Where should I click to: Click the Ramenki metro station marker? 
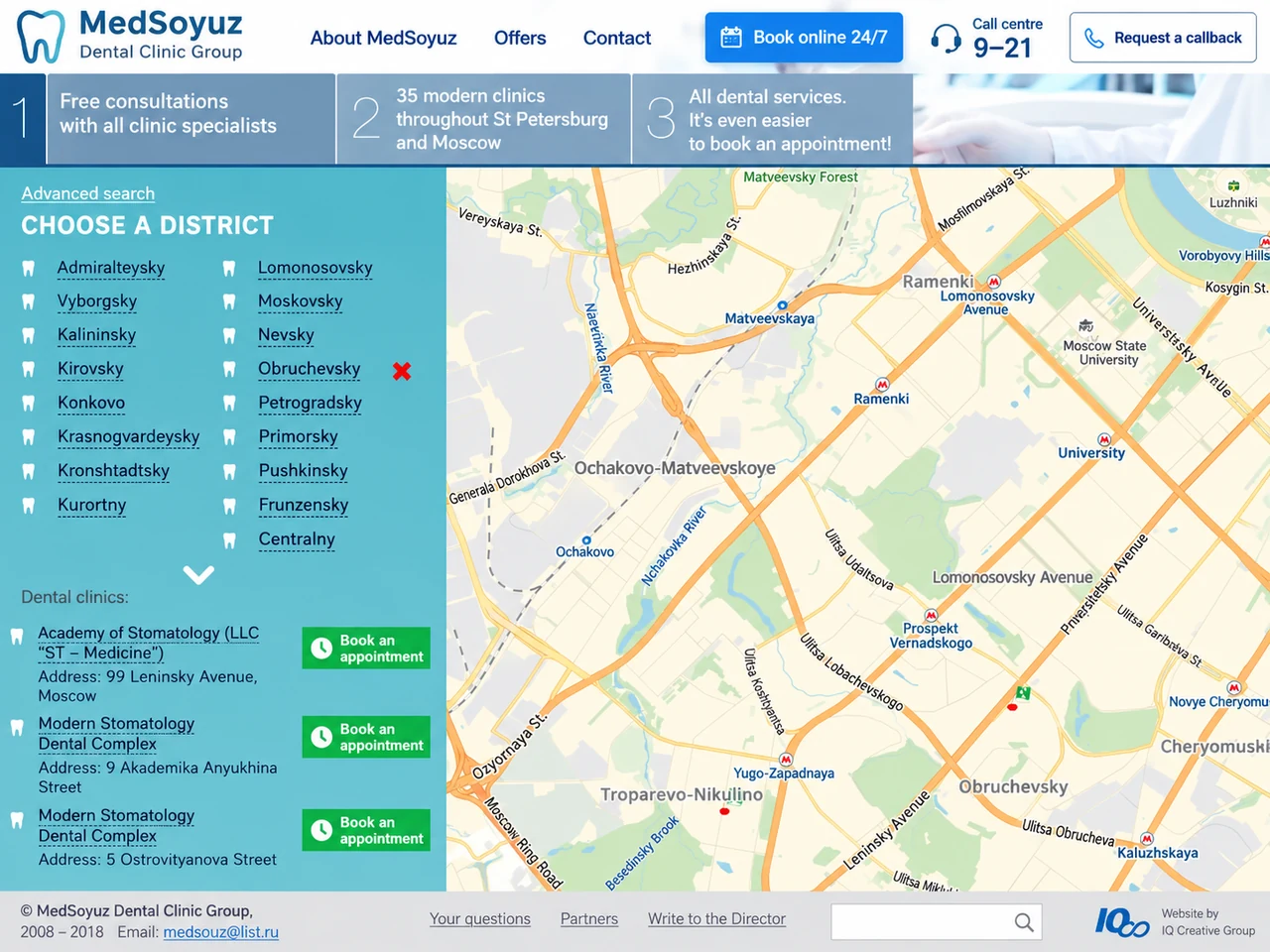(882, 385)
